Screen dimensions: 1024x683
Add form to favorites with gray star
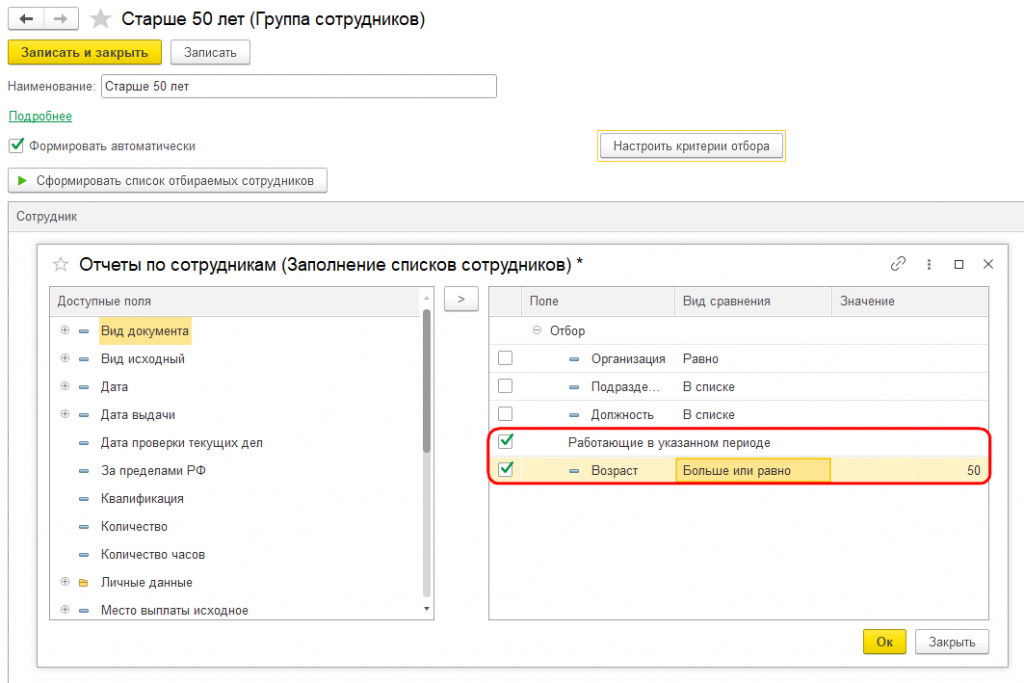click(x=100, y=19)
